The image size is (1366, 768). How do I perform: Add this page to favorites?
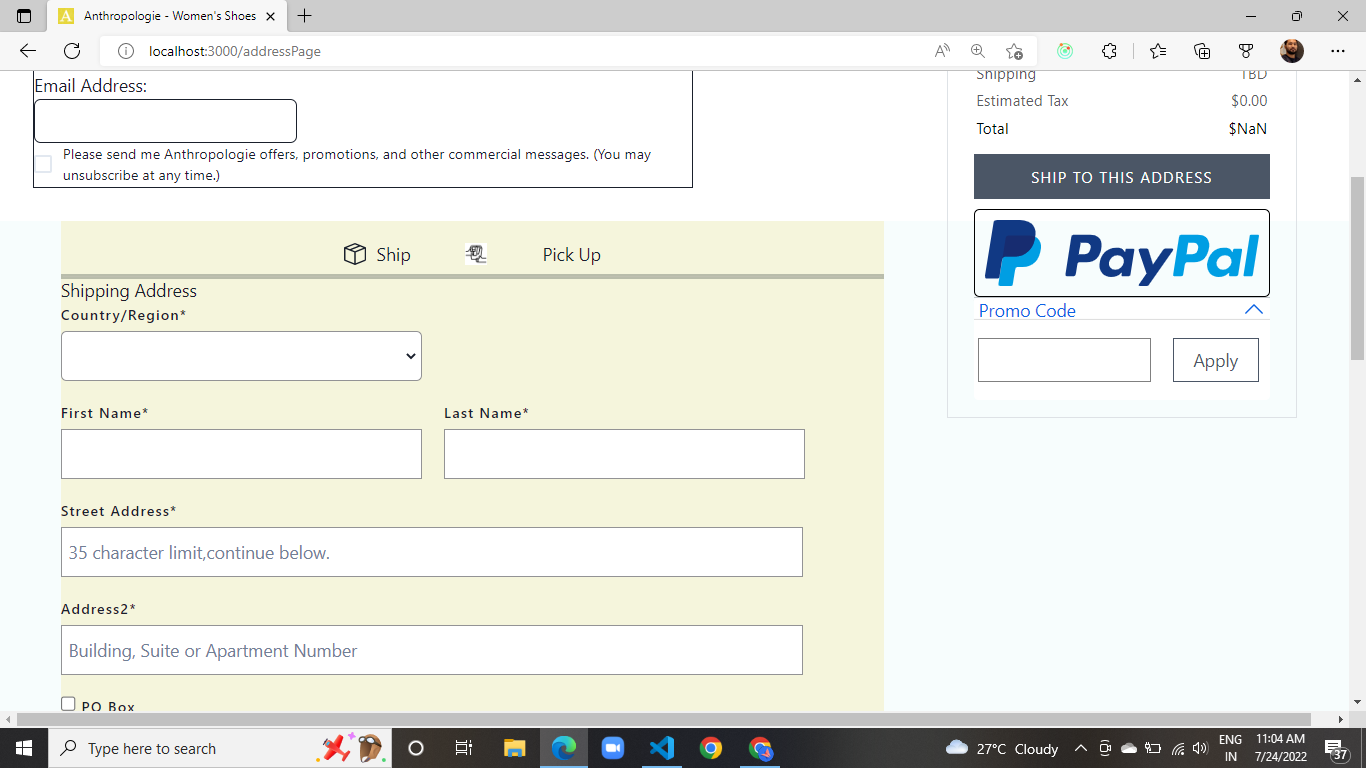coord(1014,51)
